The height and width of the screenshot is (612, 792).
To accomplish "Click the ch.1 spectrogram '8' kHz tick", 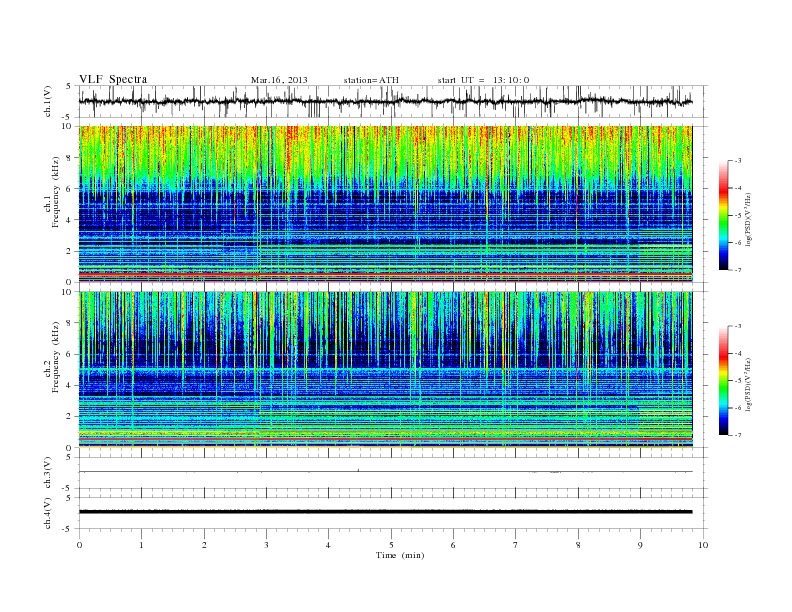I will [x=69, y=158].
